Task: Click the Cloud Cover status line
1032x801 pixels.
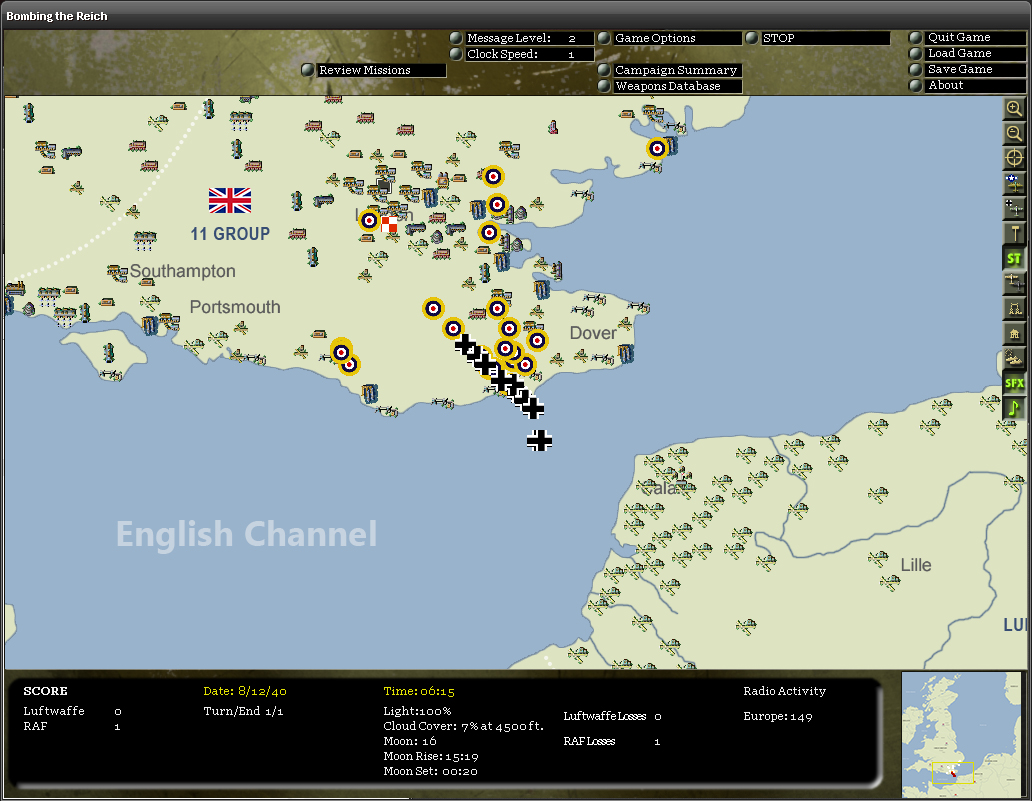Action: pyautogui.click(x=463, y=726)
